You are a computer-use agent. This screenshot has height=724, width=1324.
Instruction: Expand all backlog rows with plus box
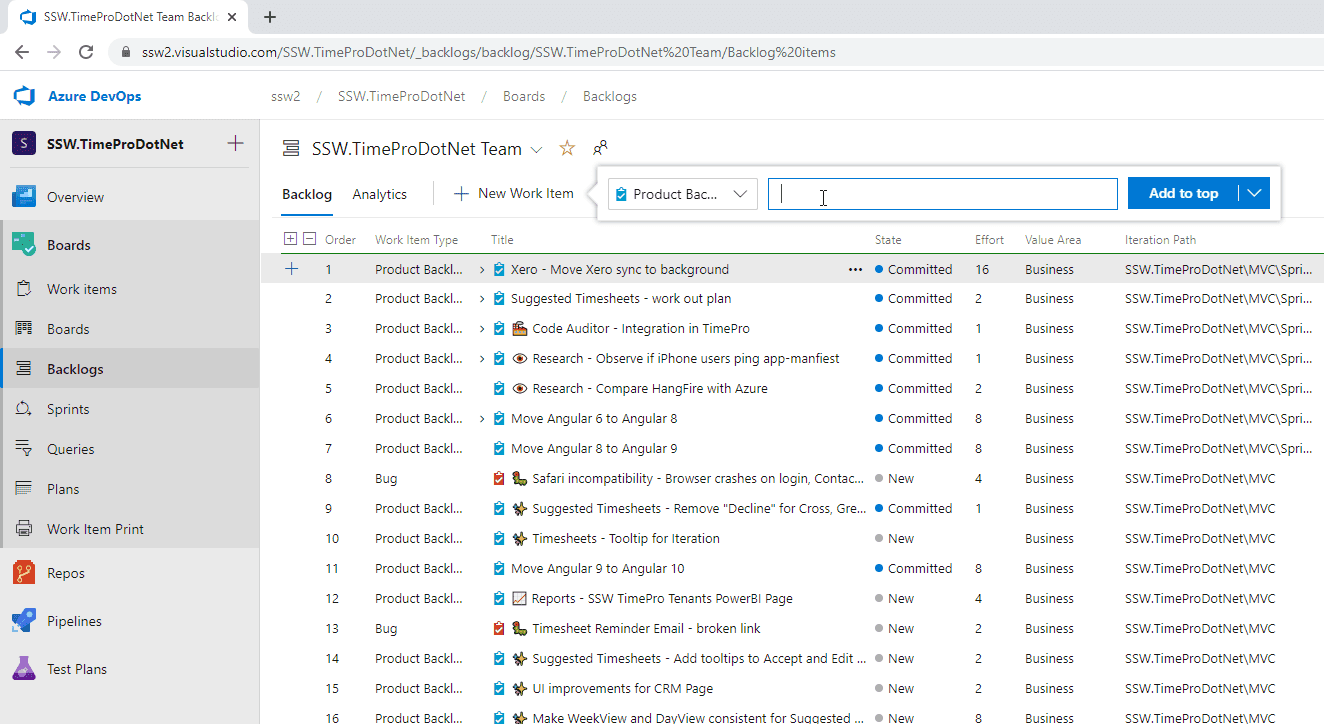pos(291,239)
